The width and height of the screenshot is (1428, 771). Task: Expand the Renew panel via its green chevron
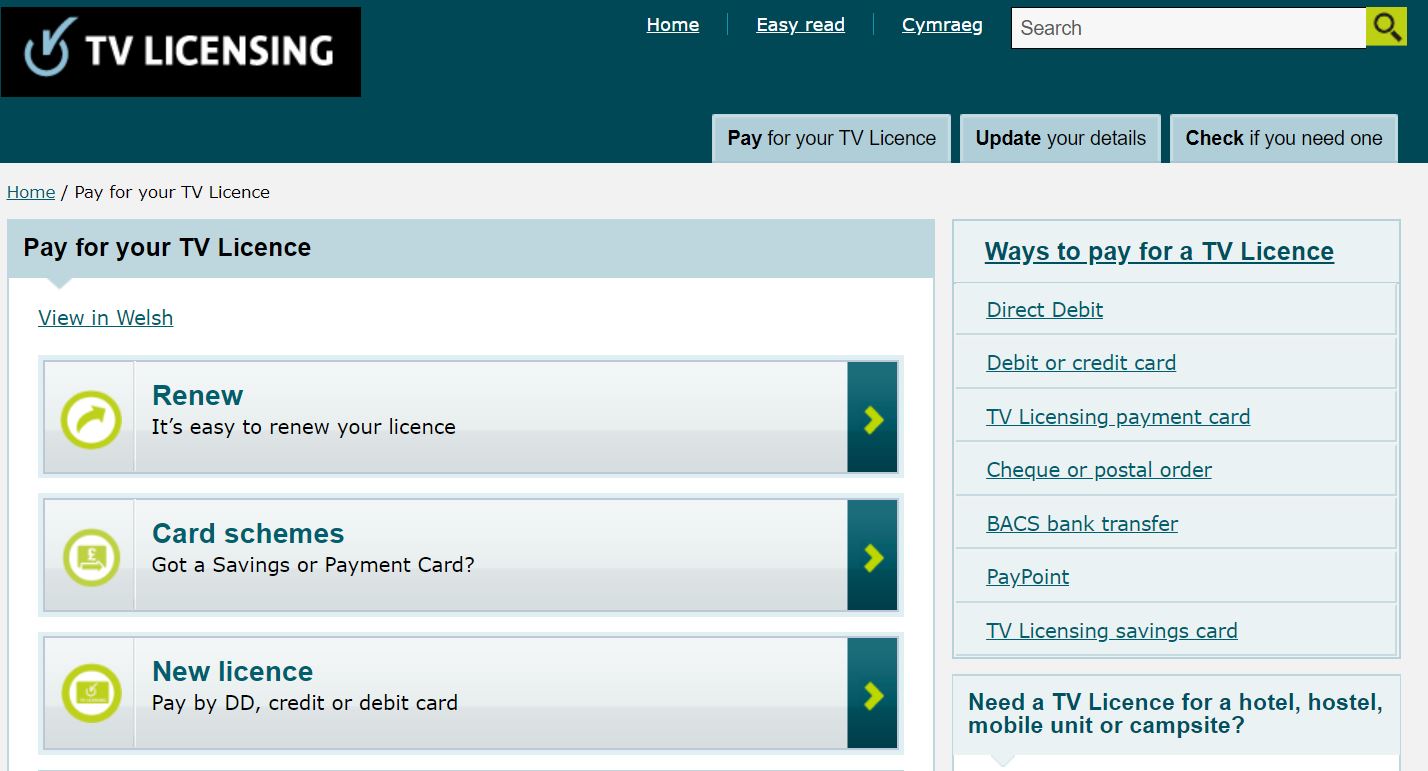pyautogui.click(x=871, y=417)
